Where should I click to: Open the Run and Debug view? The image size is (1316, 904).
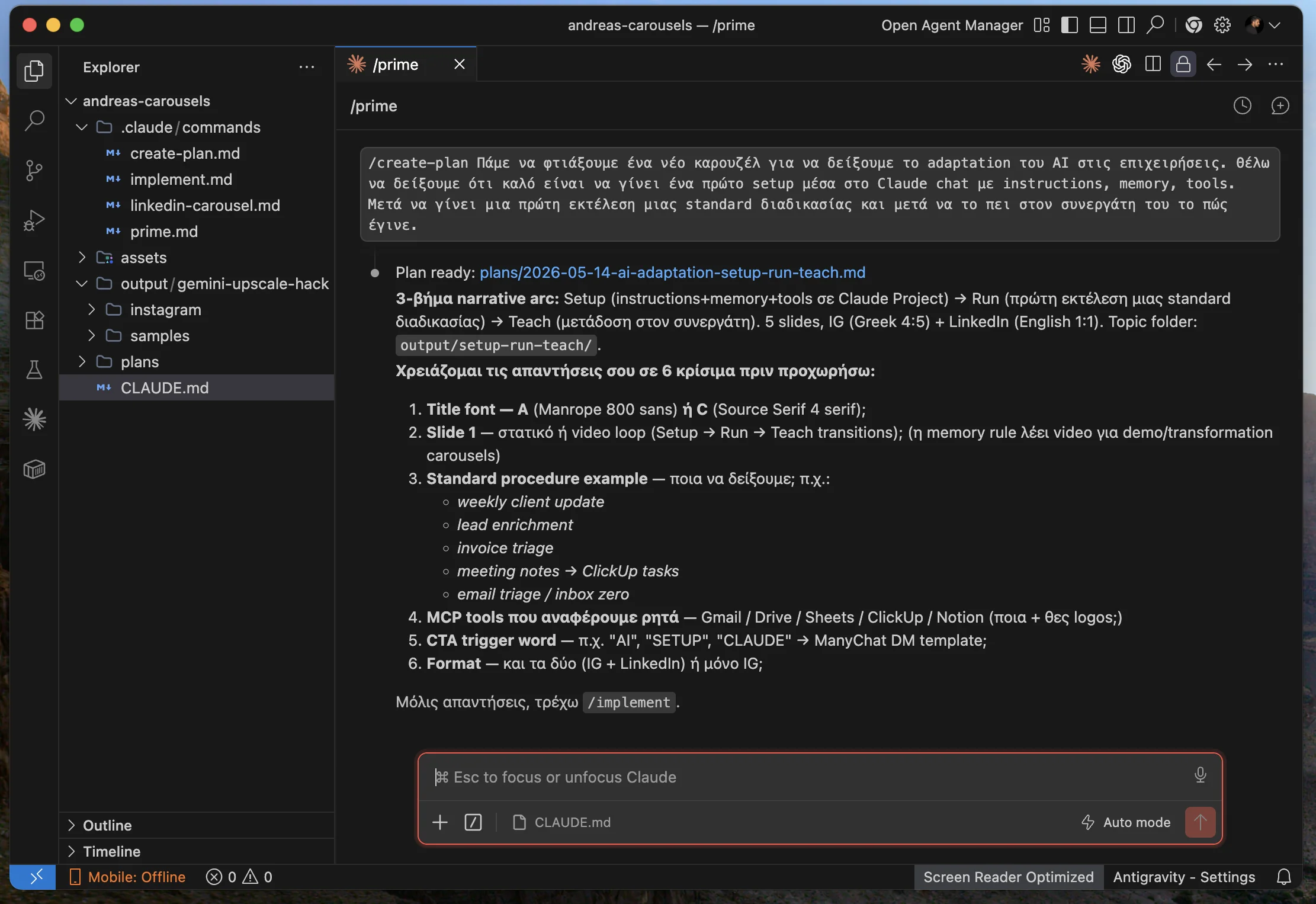point(34,220)
